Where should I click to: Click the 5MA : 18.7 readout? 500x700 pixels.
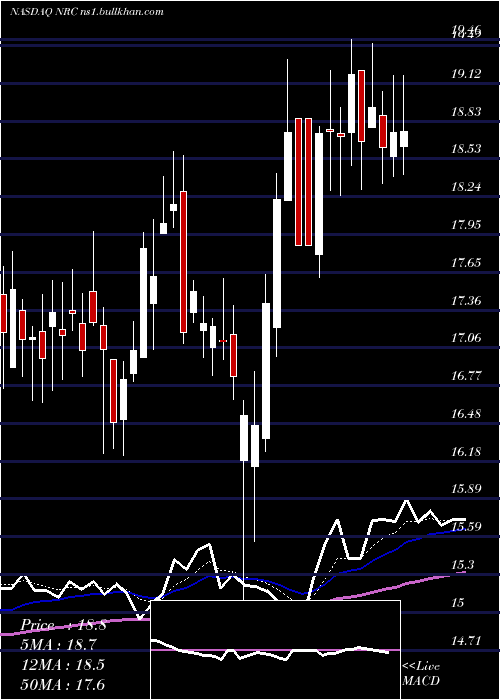59,645
